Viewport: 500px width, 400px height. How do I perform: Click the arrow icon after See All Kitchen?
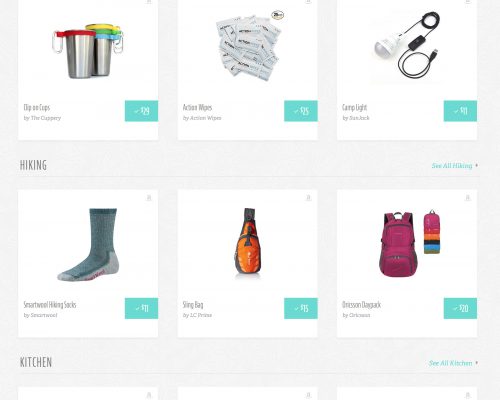click(477, 363)
